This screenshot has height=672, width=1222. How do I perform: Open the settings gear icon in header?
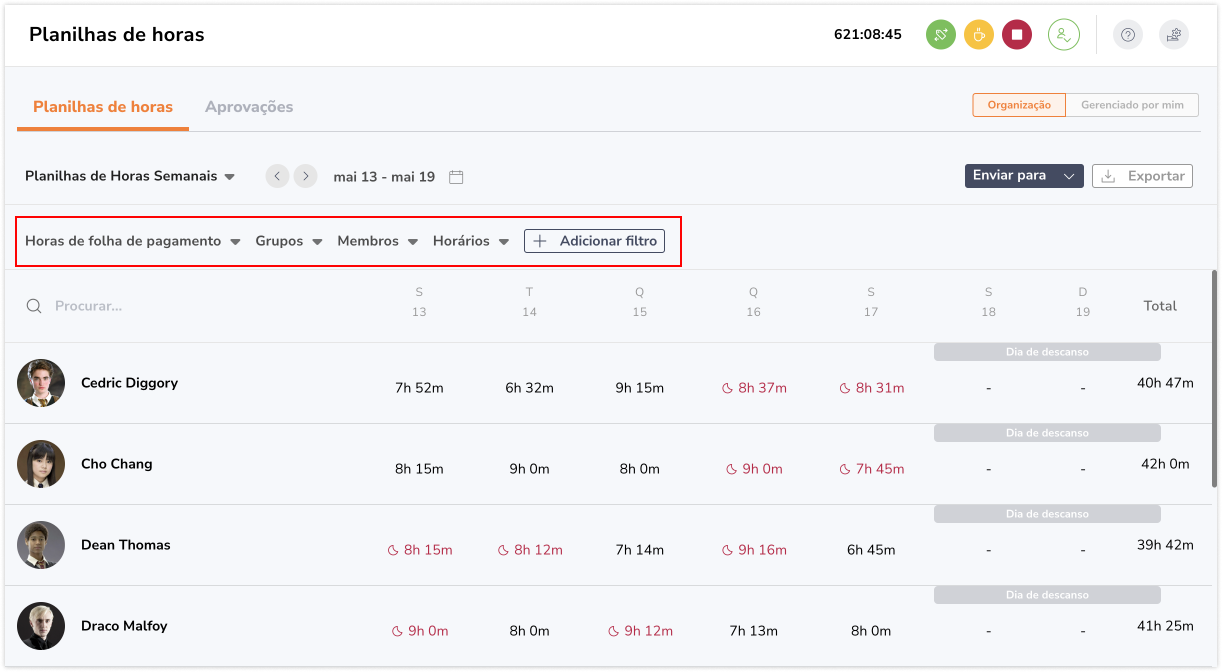(1174, 35)
